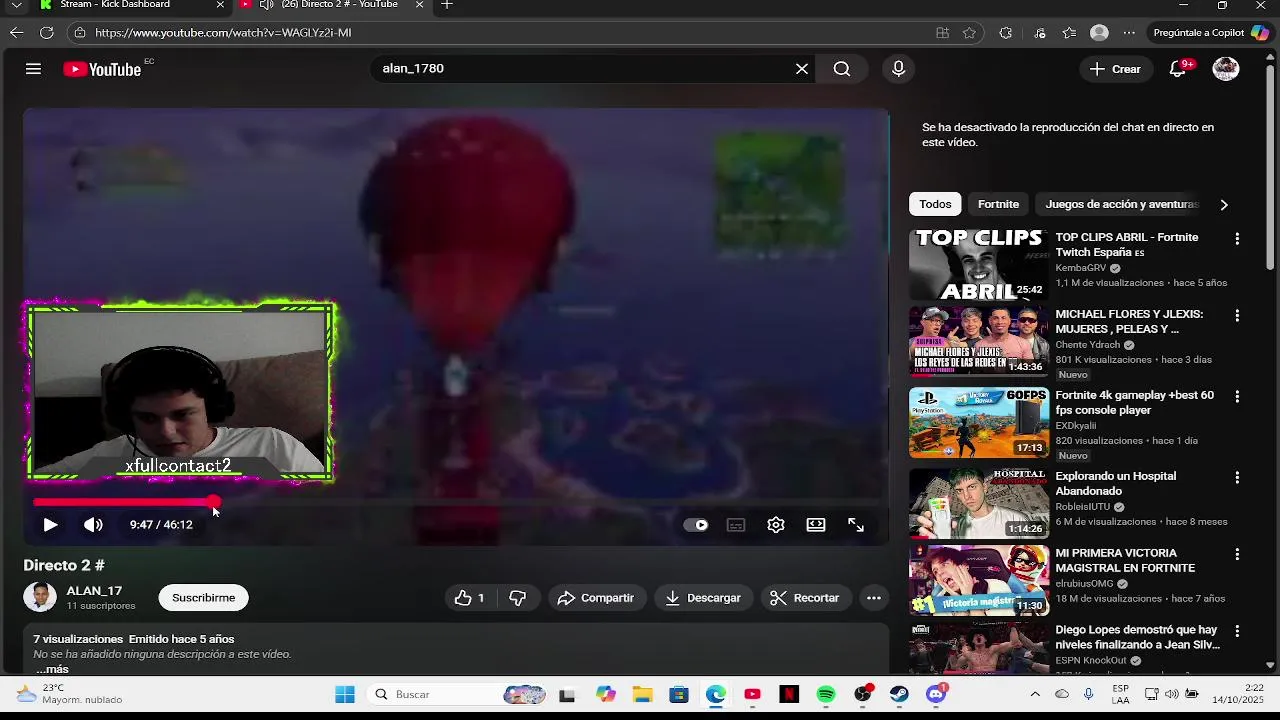1280x720 pixels.
Task: Start voice search with the microphone
Action: tap(898, 69)
